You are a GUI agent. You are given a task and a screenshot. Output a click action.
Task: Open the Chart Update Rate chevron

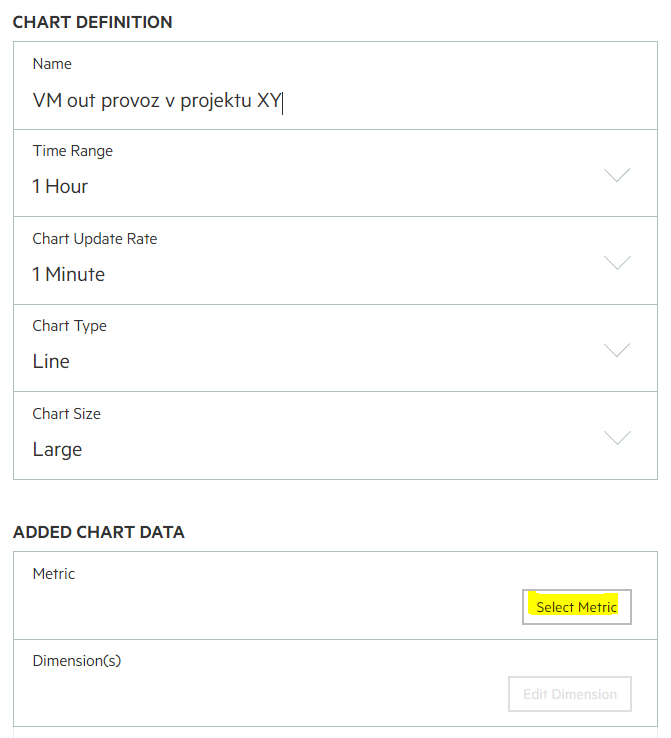point(617,263)
